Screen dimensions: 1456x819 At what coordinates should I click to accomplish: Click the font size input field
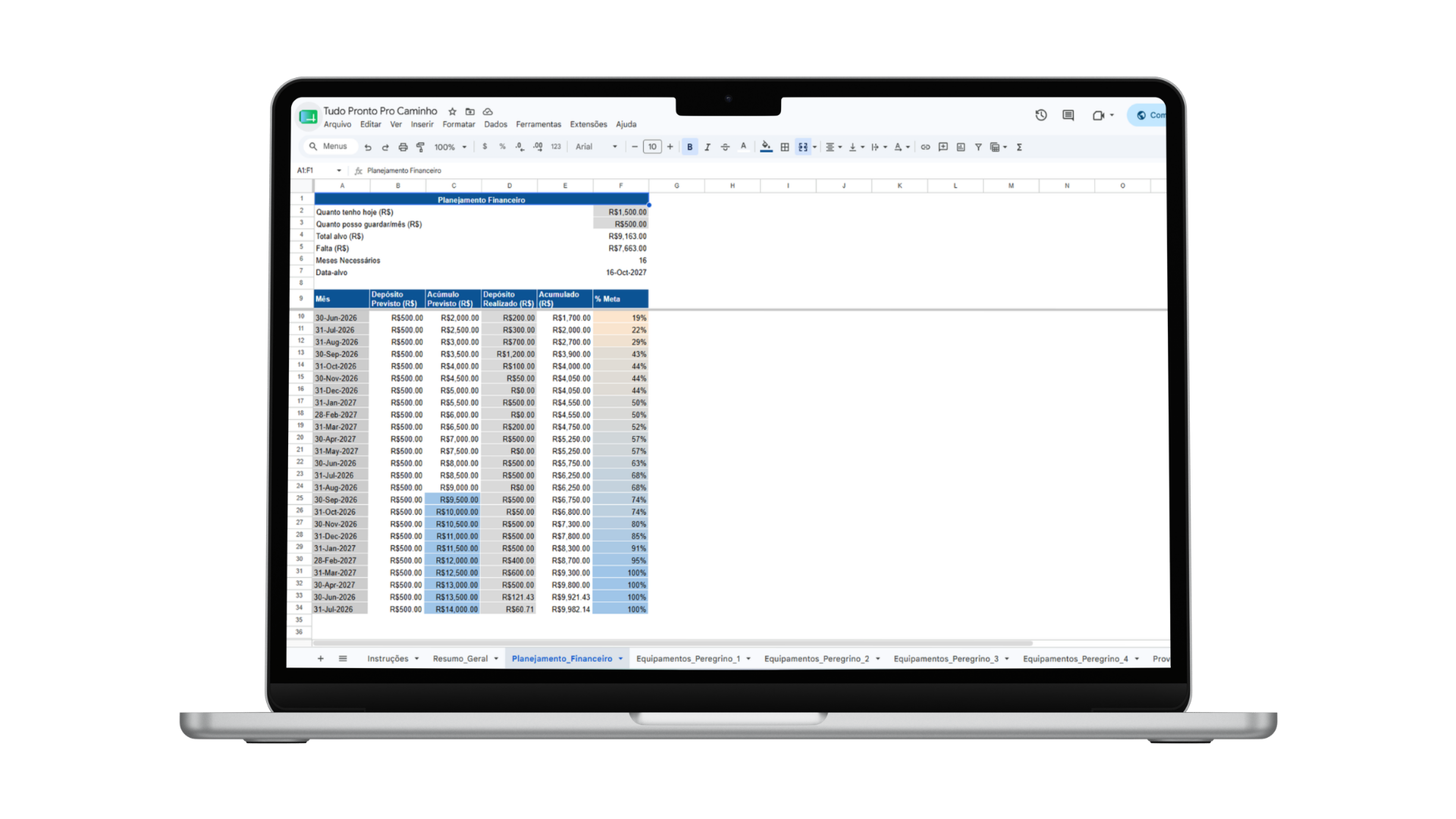pyautogui.click(x=652, y=147)
